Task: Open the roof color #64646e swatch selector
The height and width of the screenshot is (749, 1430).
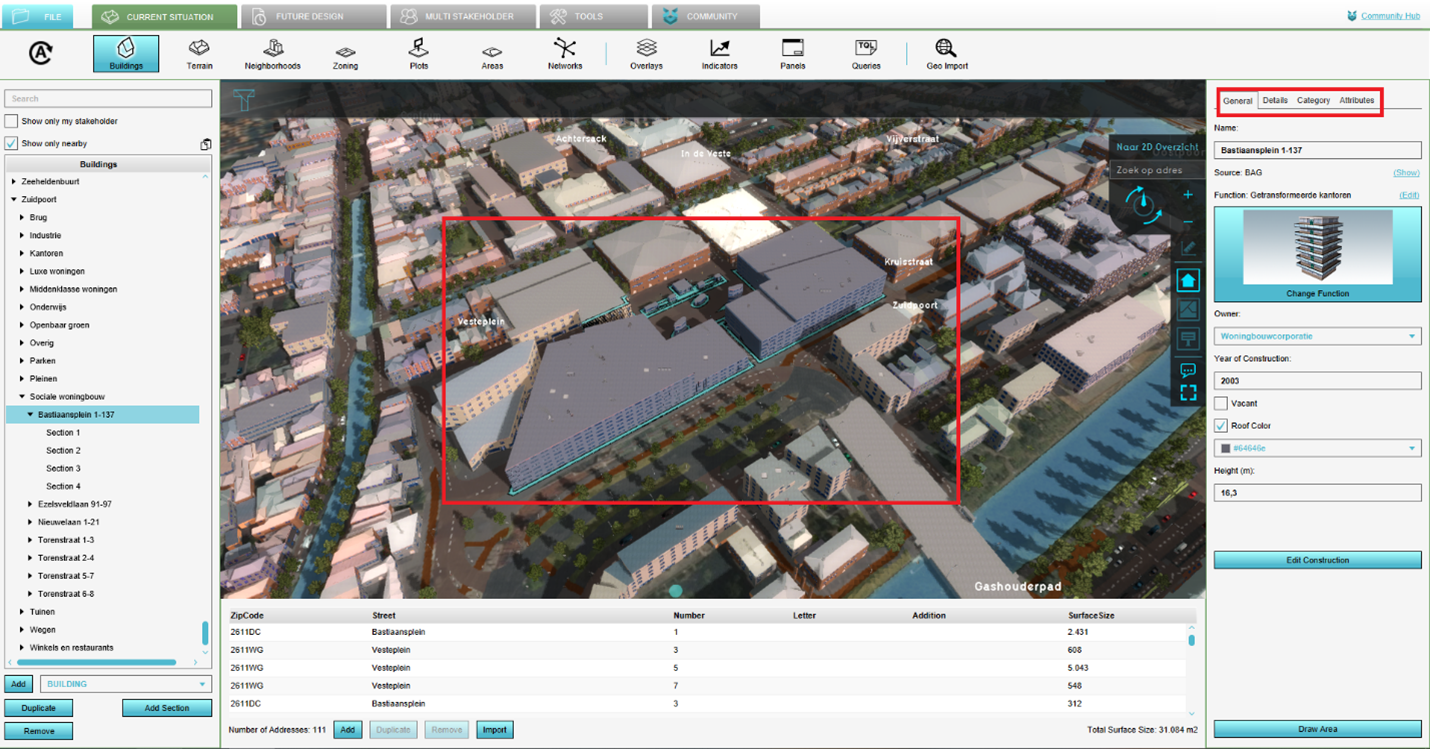Action: click(x=1317, y=448)
